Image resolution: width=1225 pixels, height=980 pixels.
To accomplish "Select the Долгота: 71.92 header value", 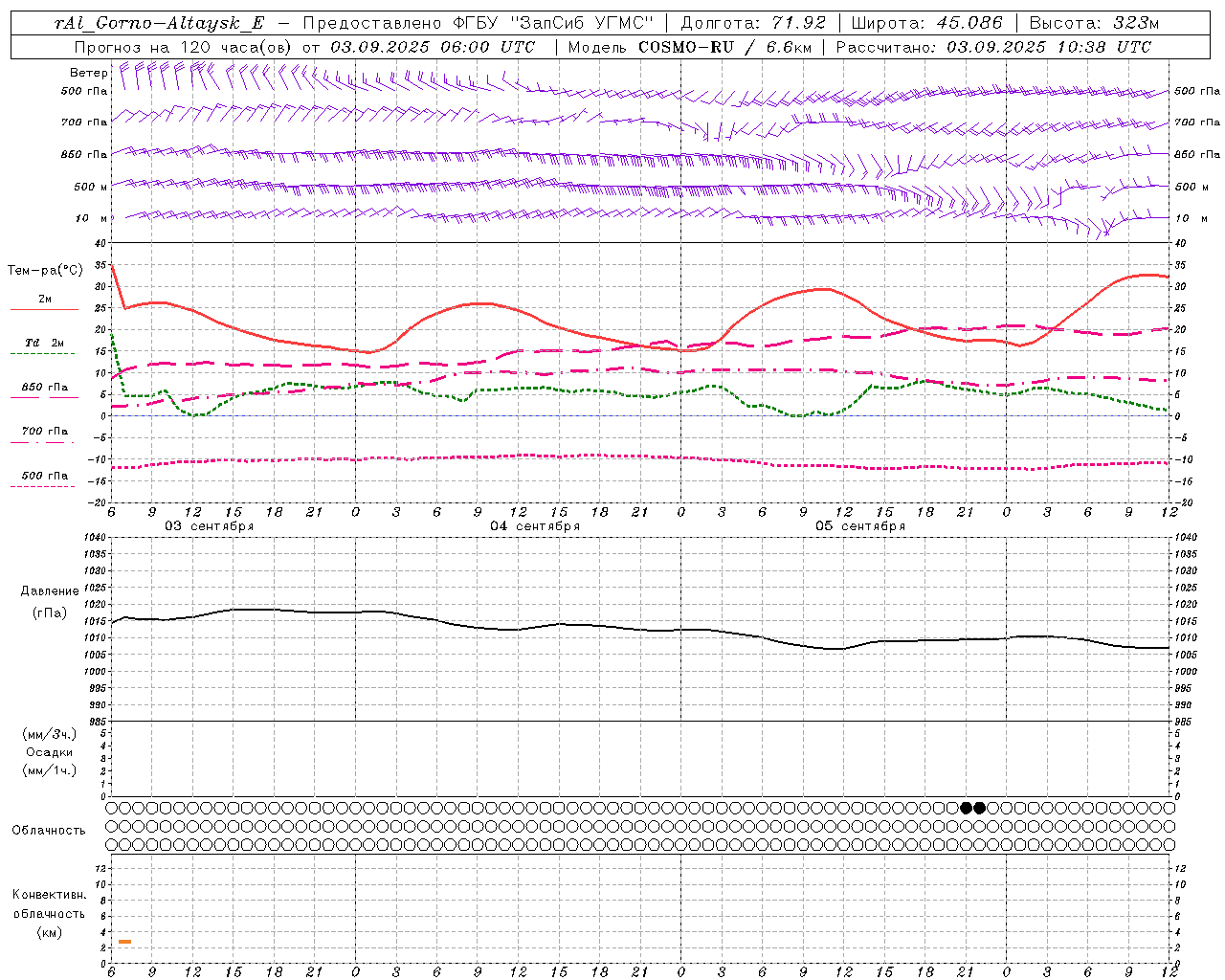I will pos(752,23).
